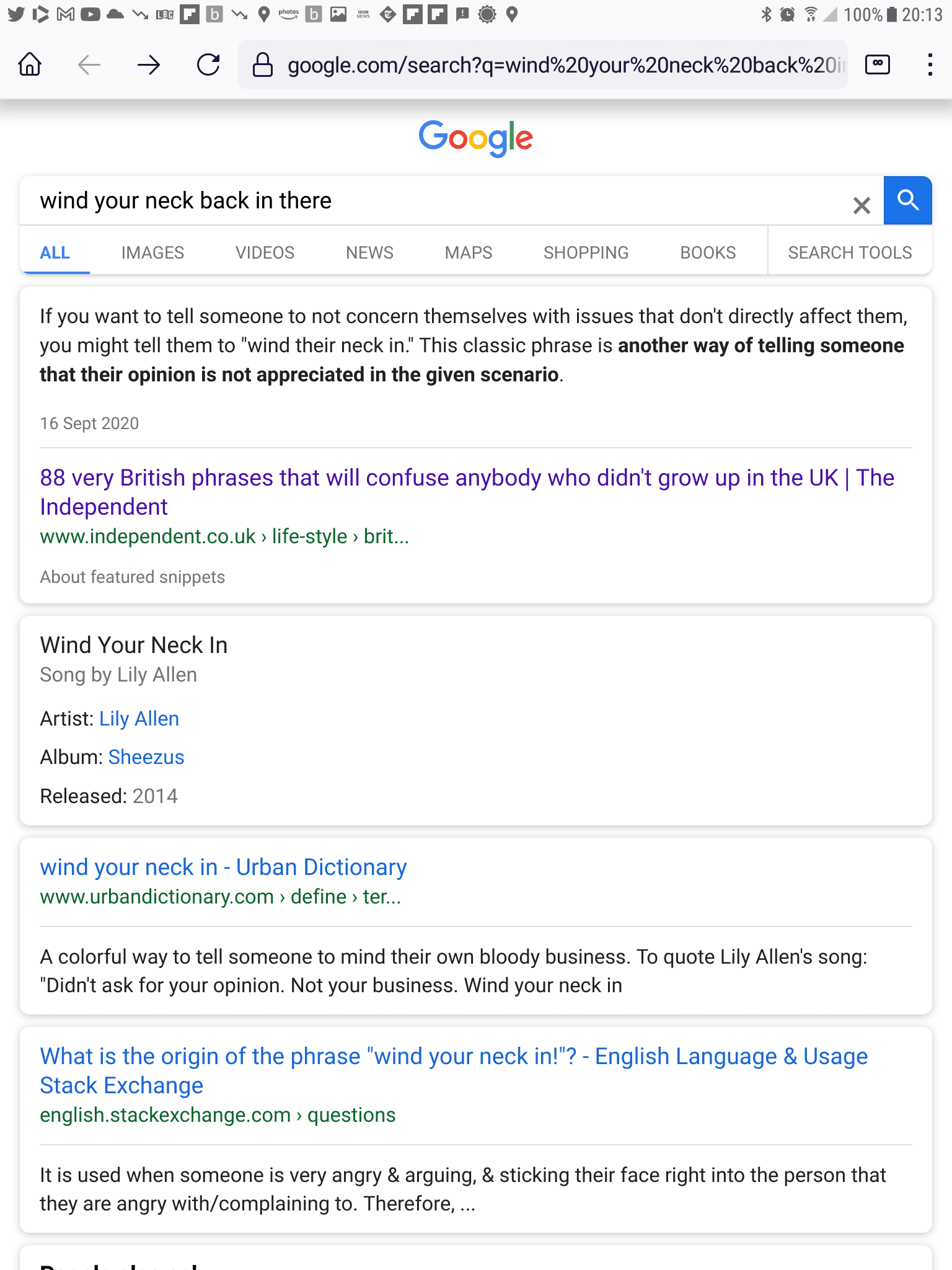Open the private mask icon button

[x=877, y=64]
